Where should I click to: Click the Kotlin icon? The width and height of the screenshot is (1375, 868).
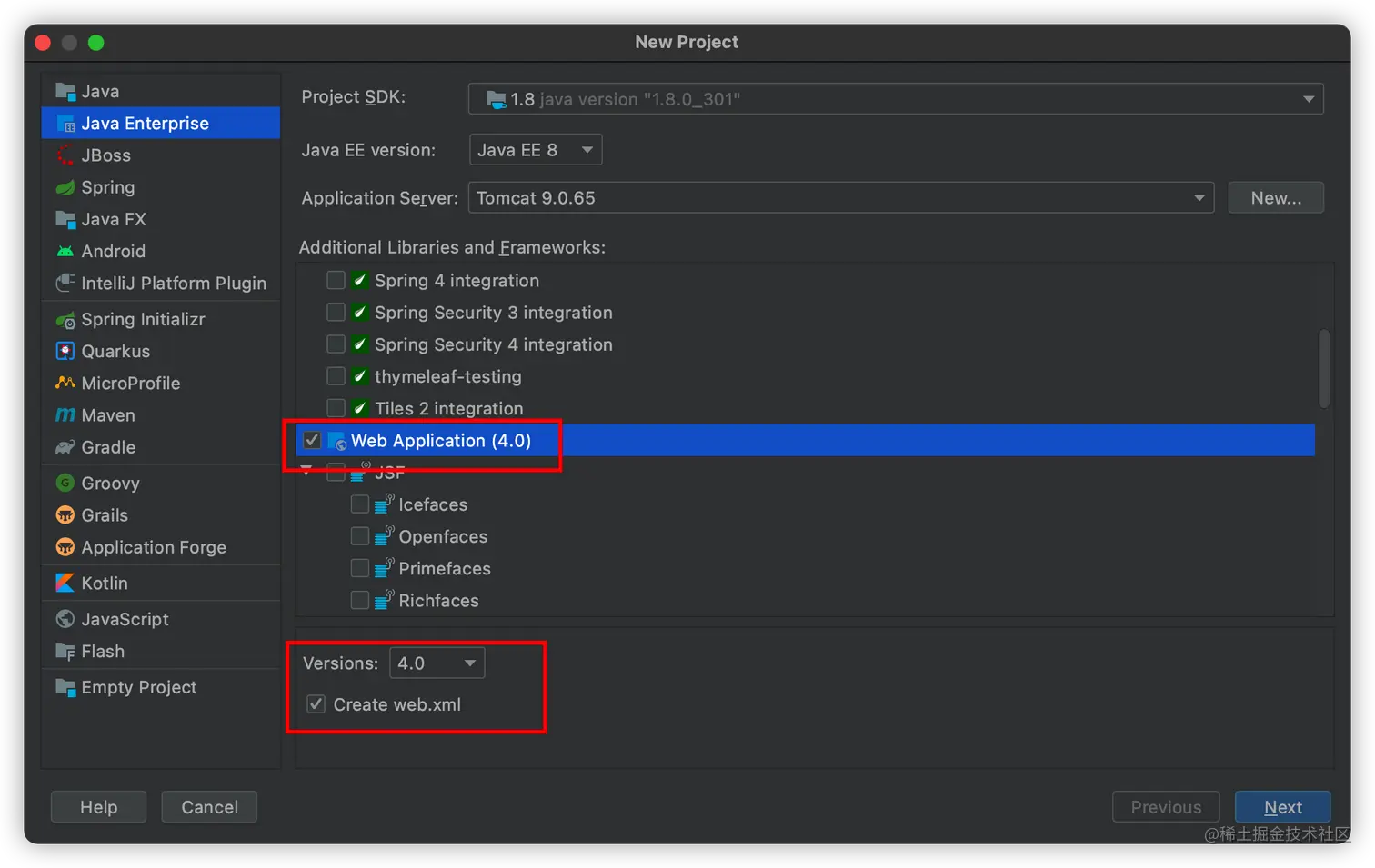(x=65, y=583)
